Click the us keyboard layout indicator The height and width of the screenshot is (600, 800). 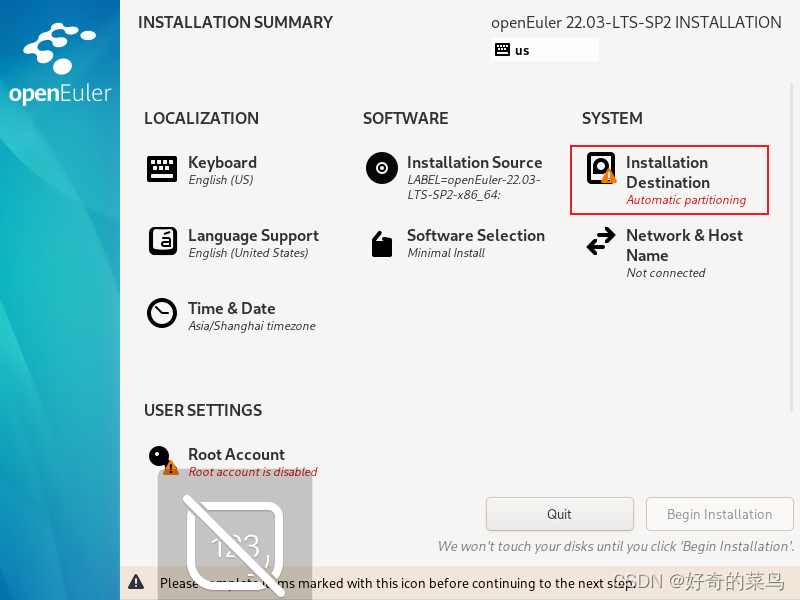click(x=545, y=50)
